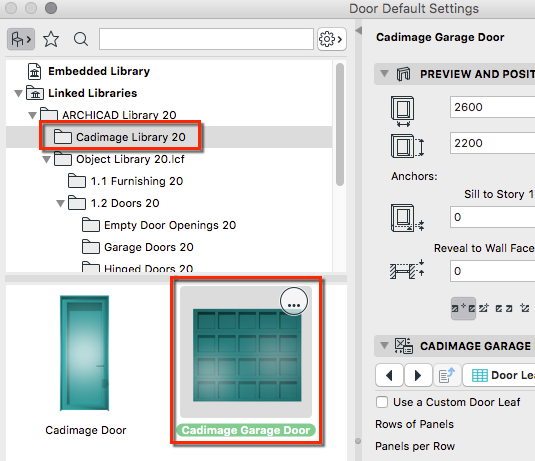
Task: Click the grey macOS close window button
Action: [11, 8]
